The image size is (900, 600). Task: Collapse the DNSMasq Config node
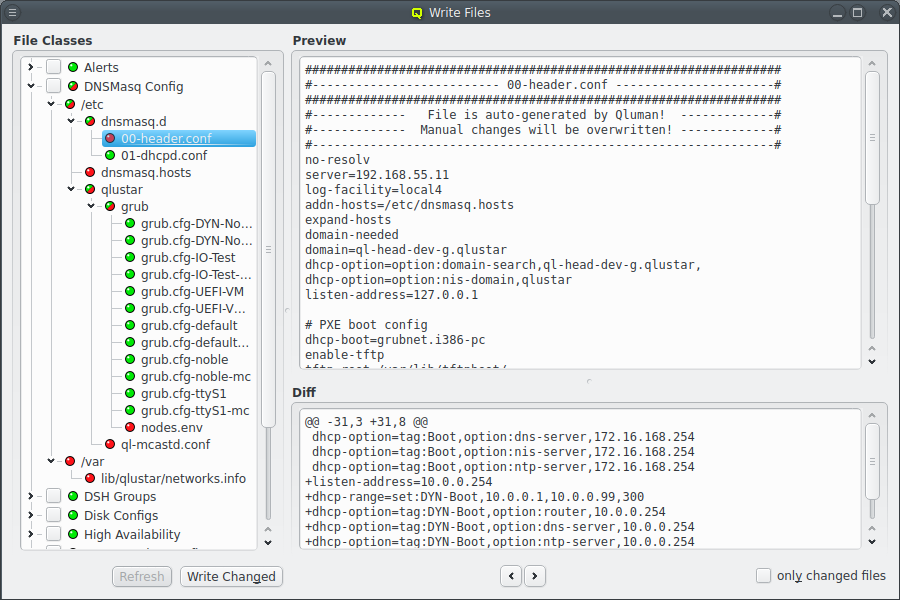(30, 86)
